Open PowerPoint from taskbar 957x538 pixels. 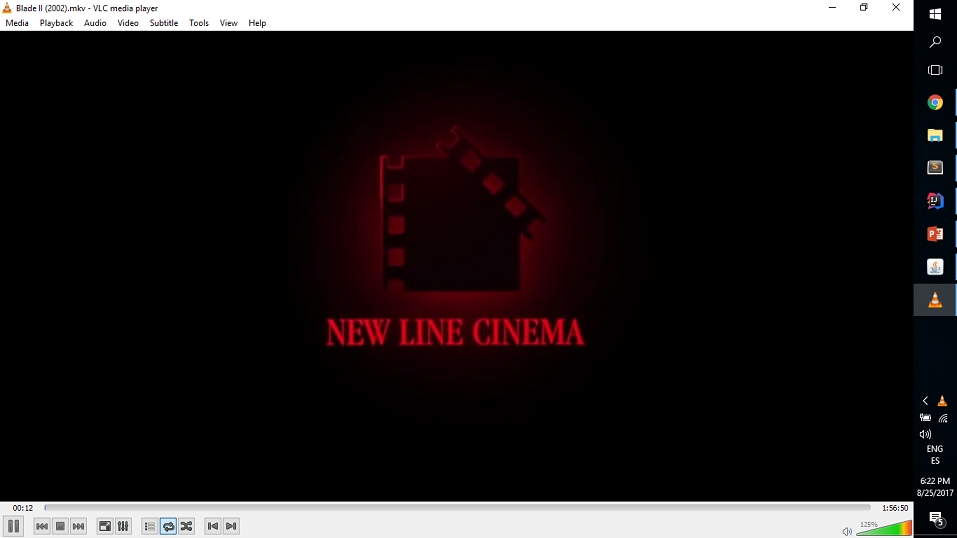(x=935, y=234)
